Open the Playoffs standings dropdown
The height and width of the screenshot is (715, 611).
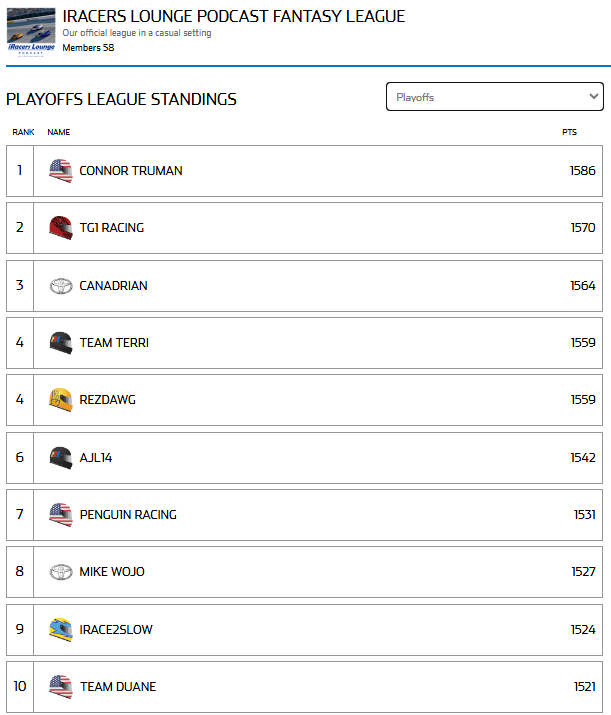(495, 97)
